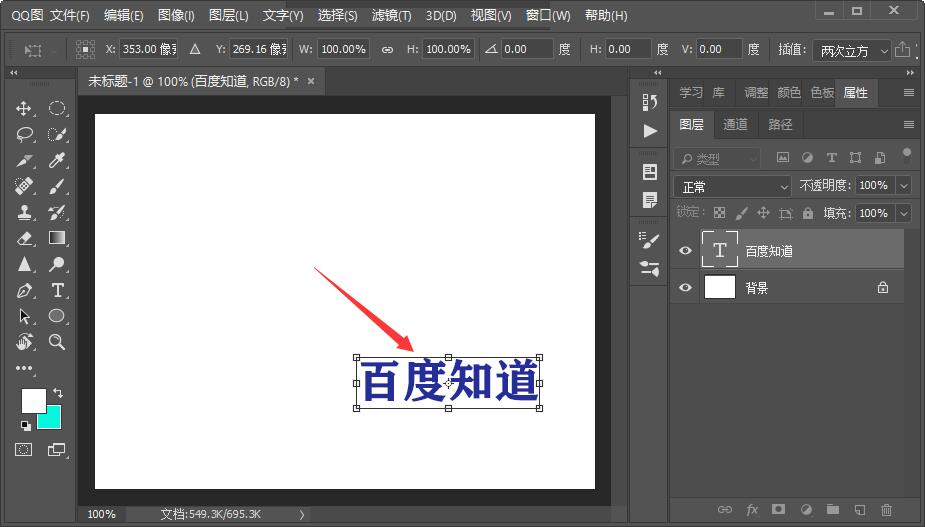Screen dimensions: 925x527
Task: Swap foreground and background colors
Action: (58, 393)
